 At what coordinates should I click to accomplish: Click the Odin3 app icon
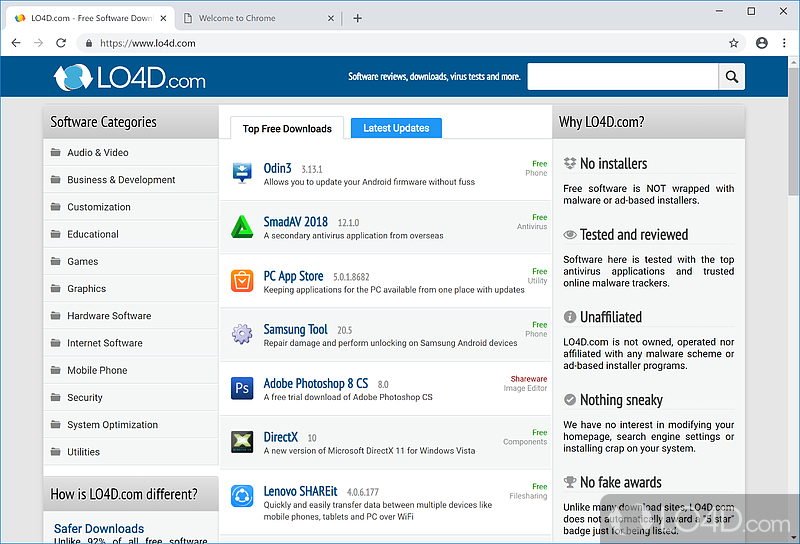pyautogui.click(x=242, y=173)
